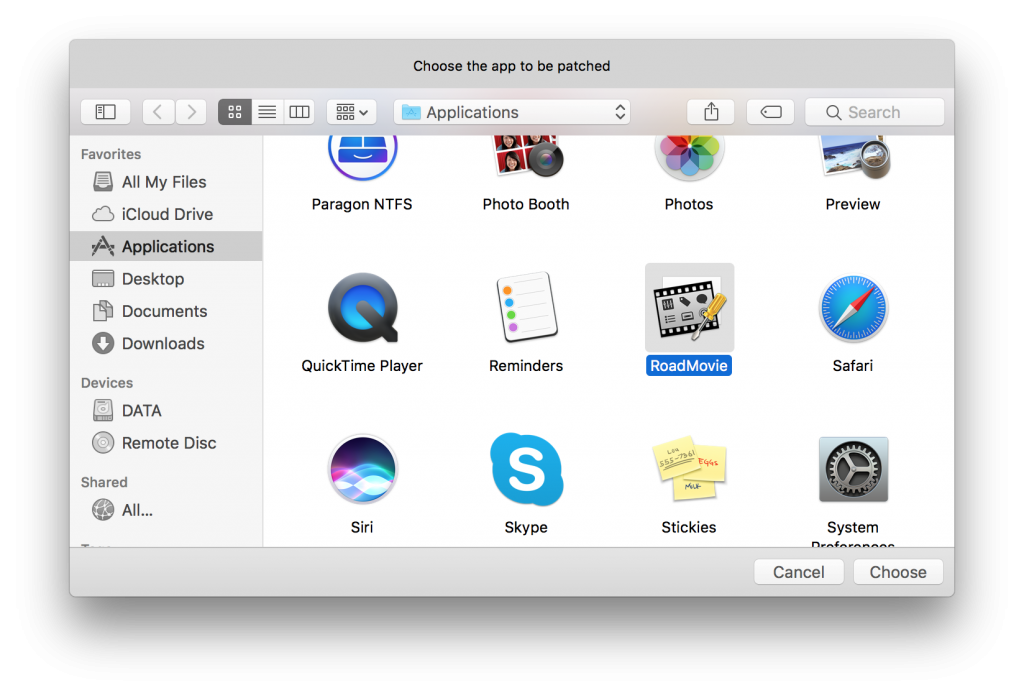
Task: Select the Stickies app icon
Action: pyautogui.click(x=689, y=470)
